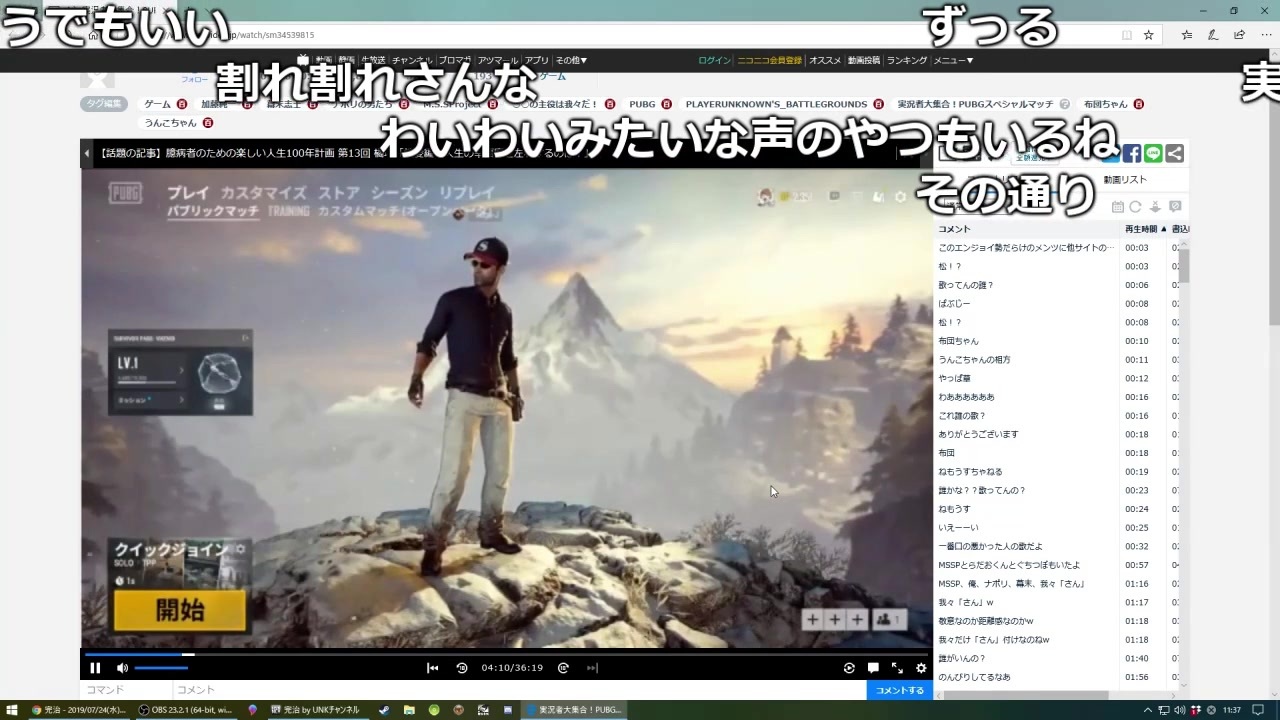
Task: Open the 実況者大集合！PUBGスペシャルマッチ tag
Action: click(x=975, y=104)
